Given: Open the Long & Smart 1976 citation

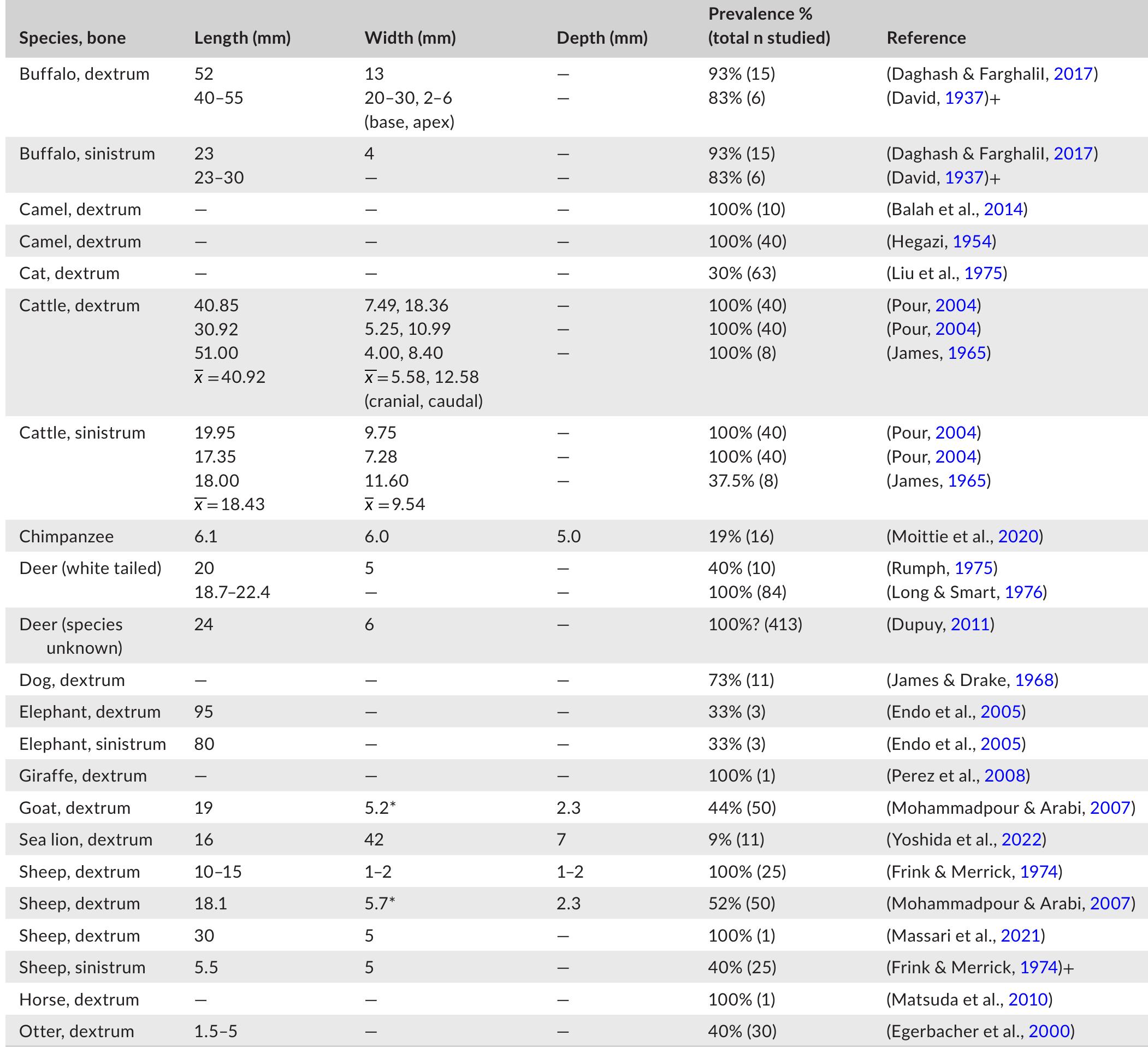Looking at the screenshot, I should [1023, 592].
